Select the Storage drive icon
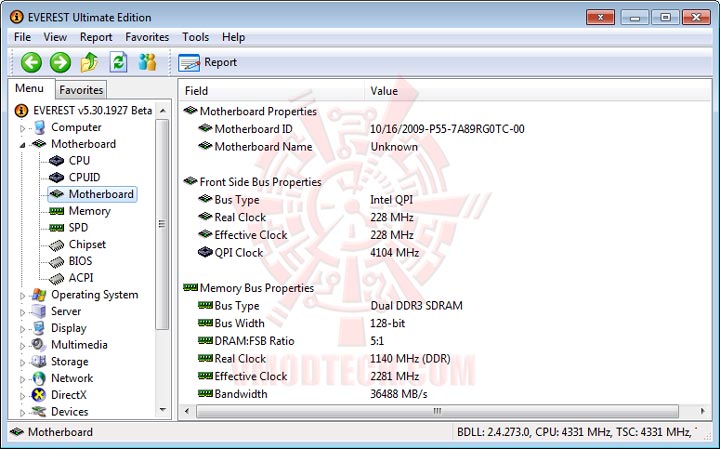Screen dimensions: 720x449 pos(39,361)
